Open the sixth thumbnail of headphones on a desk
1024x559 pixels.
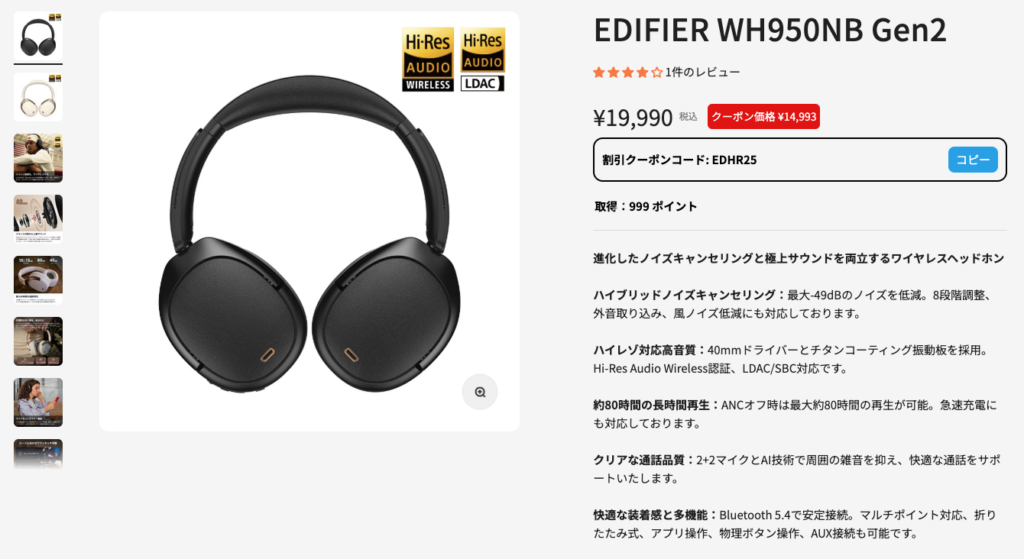pyautogui.click(x=39, y=342)
